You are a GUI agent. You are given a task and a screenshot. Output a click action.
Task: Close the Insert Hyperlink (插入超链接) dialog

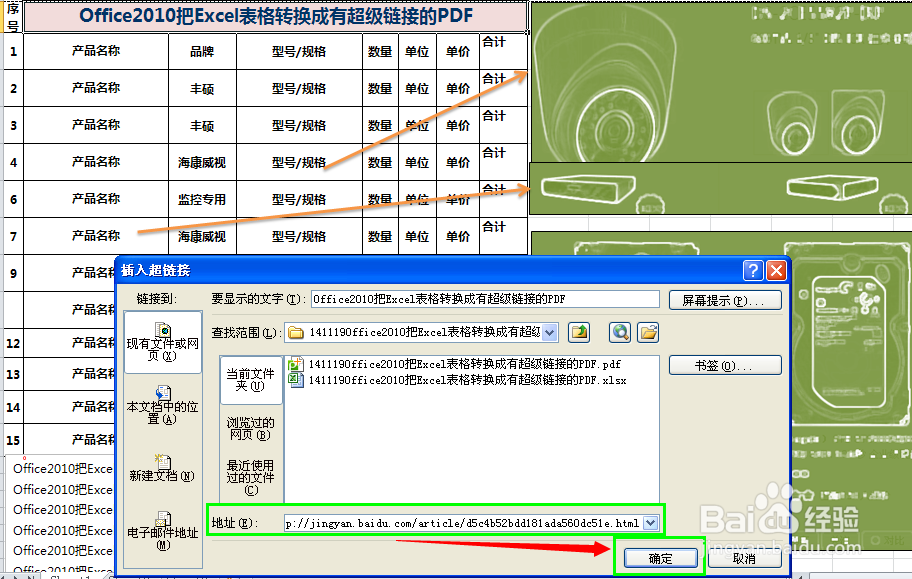[x=776, y=270]
